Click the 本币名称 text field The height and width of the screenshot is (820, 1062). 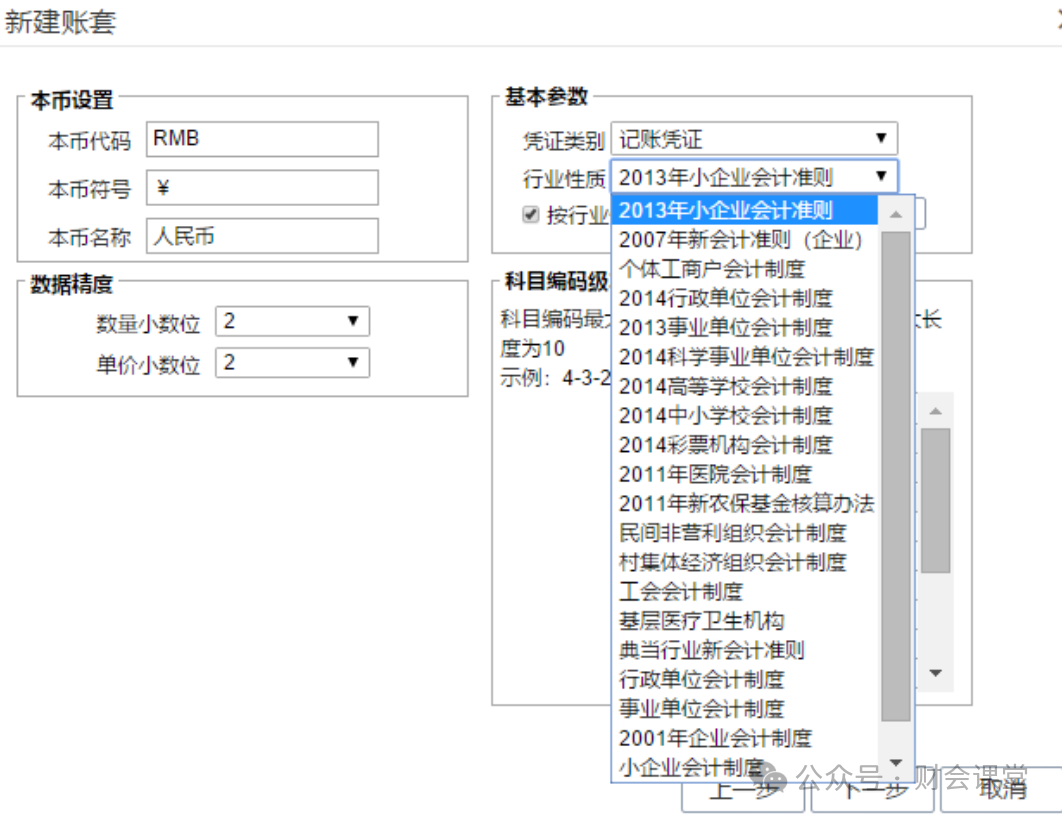click(262, 236)
